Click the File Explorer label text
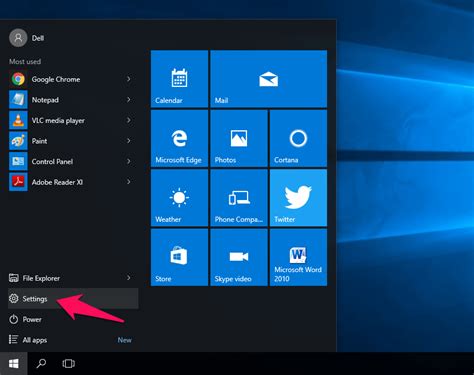 pos(41,278)
